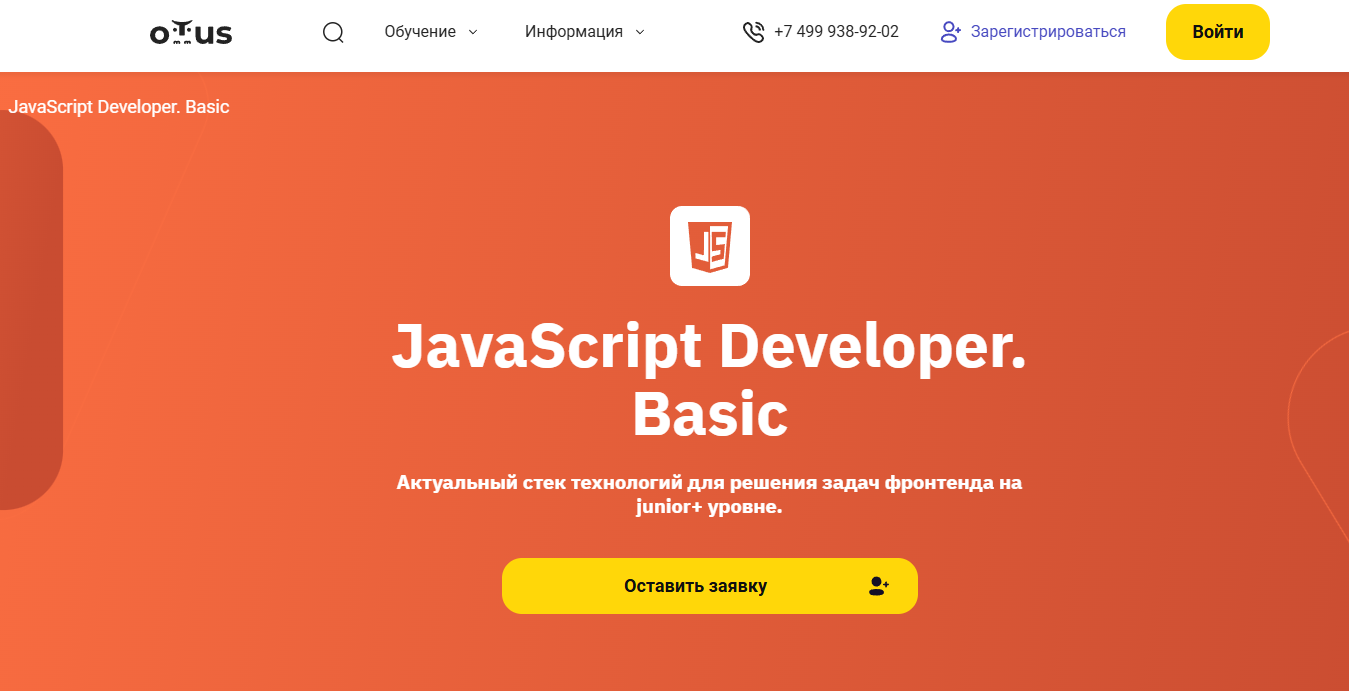The image size is (1349, 691).
Task: Click the dark rounded shape on left edge
Action: (28, 310)
